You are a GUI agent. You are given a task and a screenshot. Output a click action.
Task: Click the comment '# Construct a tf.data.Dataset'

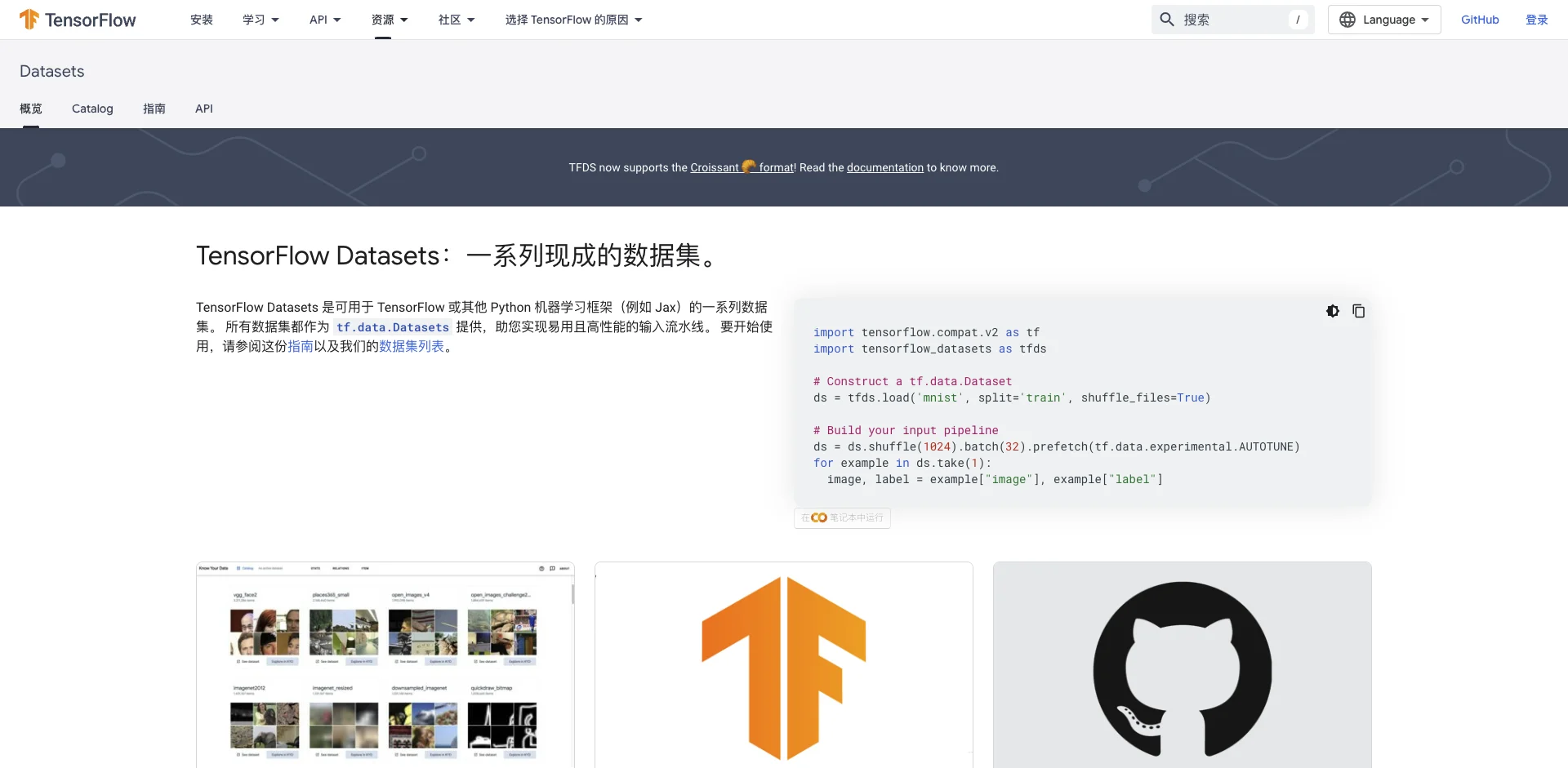pyautogui.click(x=912, y=381)
